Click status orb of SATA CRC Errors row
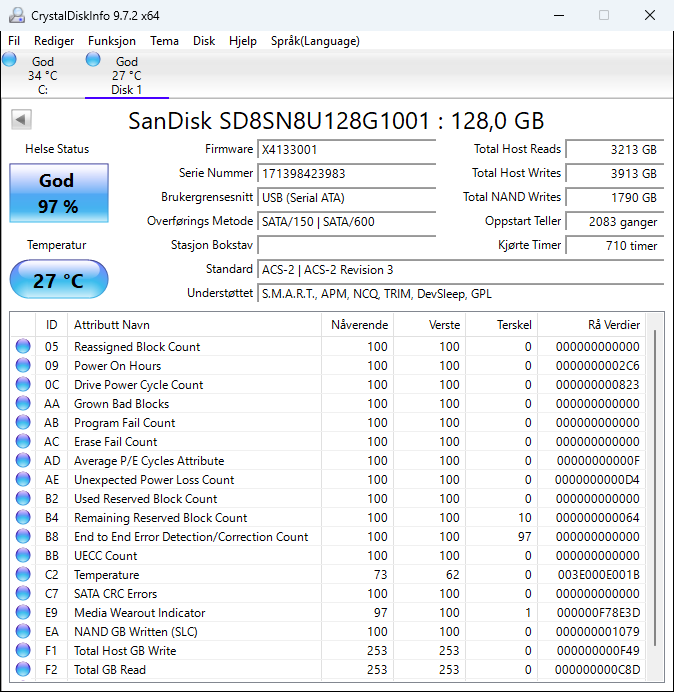 23,593
